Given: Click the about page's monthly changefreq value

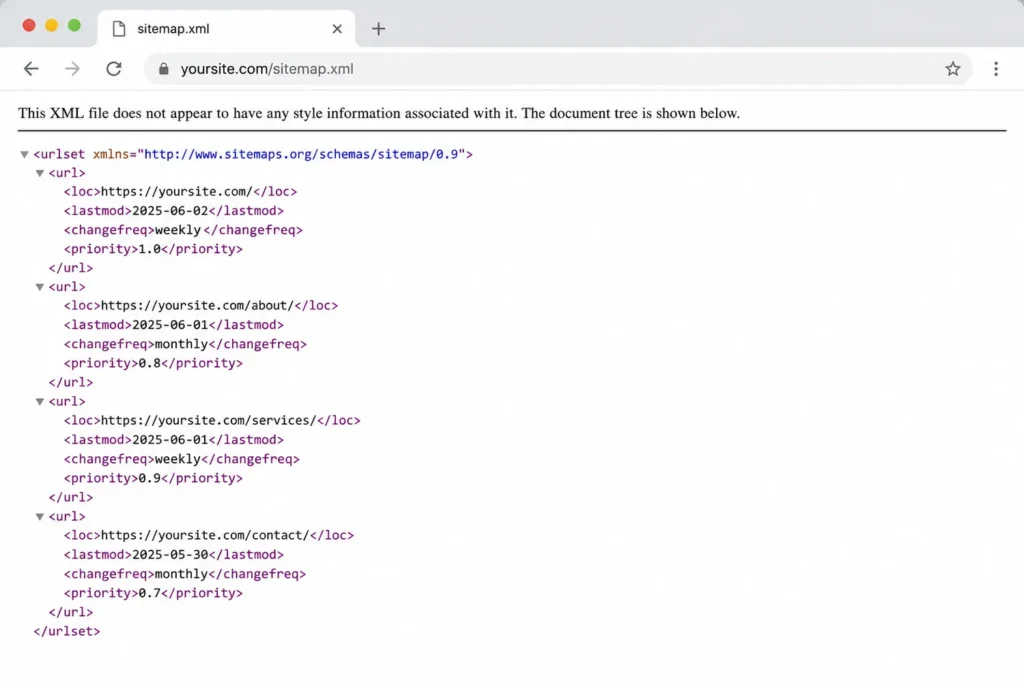Looking at the screenshot, I should click(x=182, y=344).
